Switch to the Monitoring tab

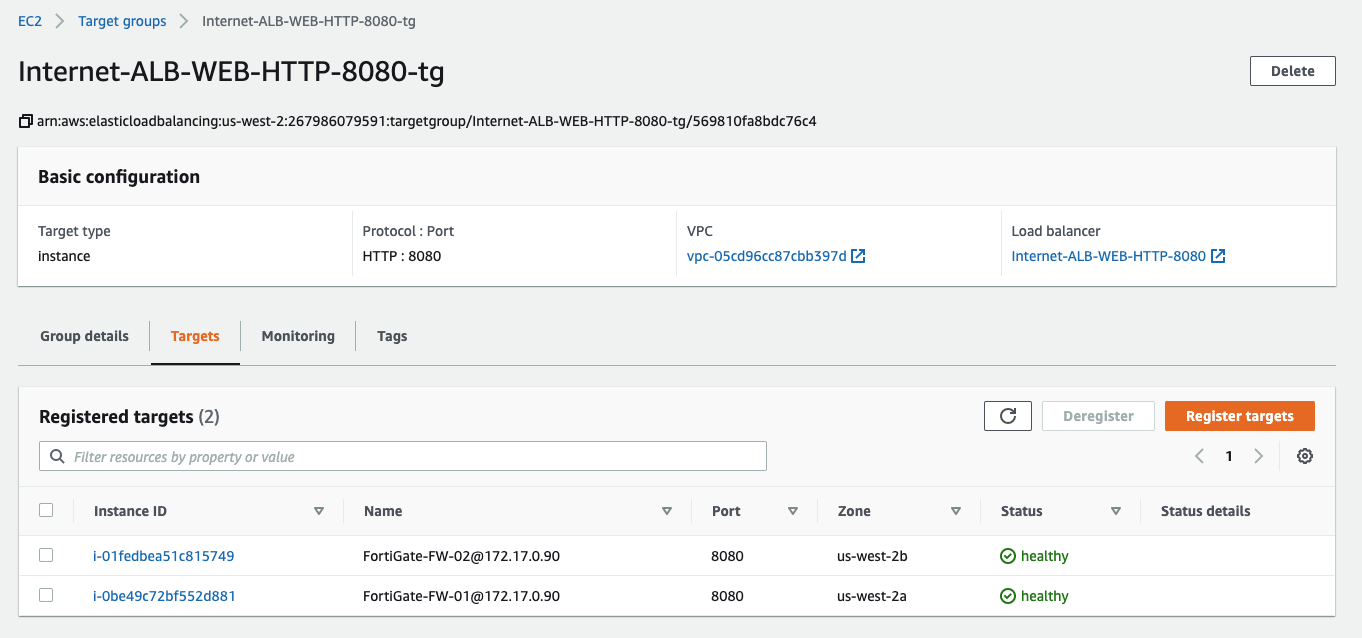pos(298,336)
